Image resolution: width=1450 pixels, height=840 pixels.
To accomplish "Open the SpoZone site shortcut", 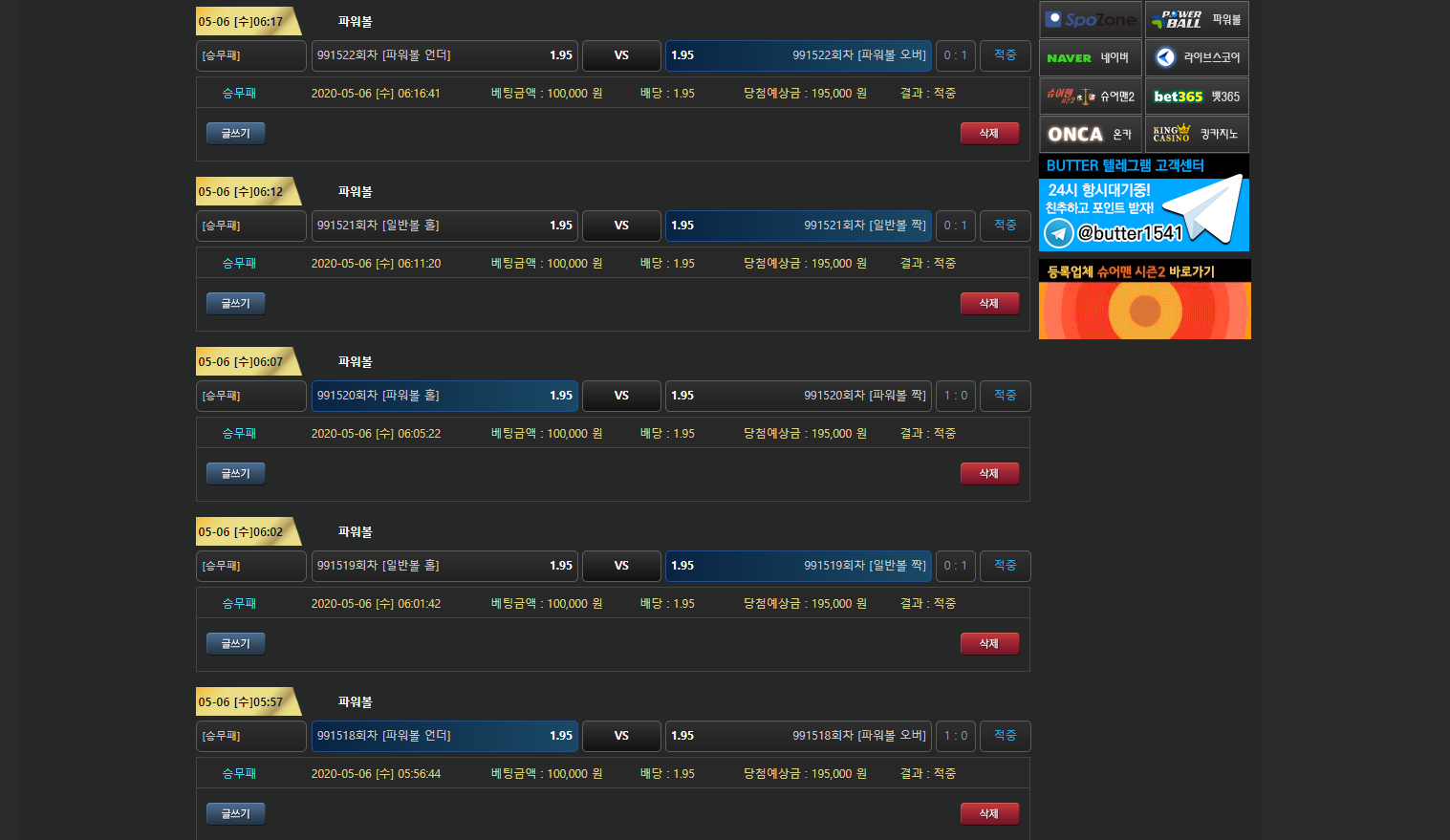I will click(x=1091, y=20).
